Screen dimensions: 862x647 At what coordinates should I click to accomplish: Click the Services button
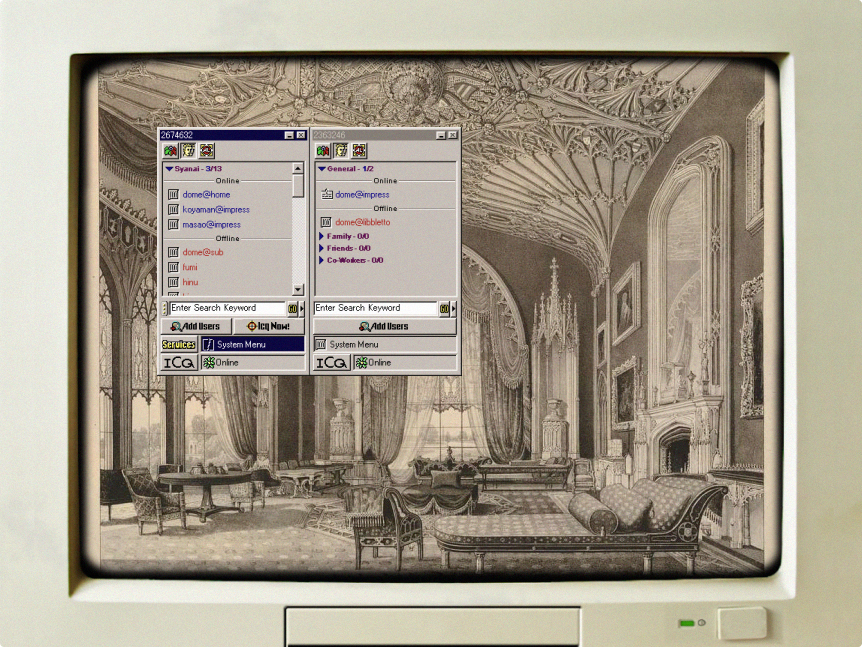pos(179,345)
